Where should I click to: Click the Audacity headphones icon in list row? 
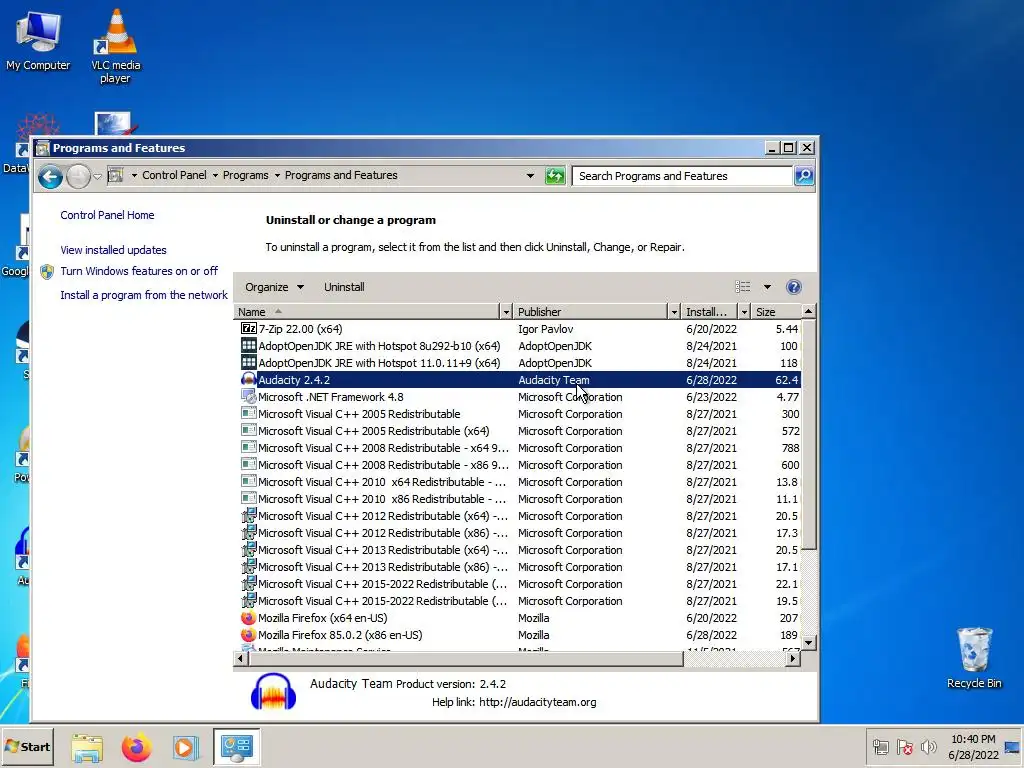pyautogui.click(x=248, y=379)
